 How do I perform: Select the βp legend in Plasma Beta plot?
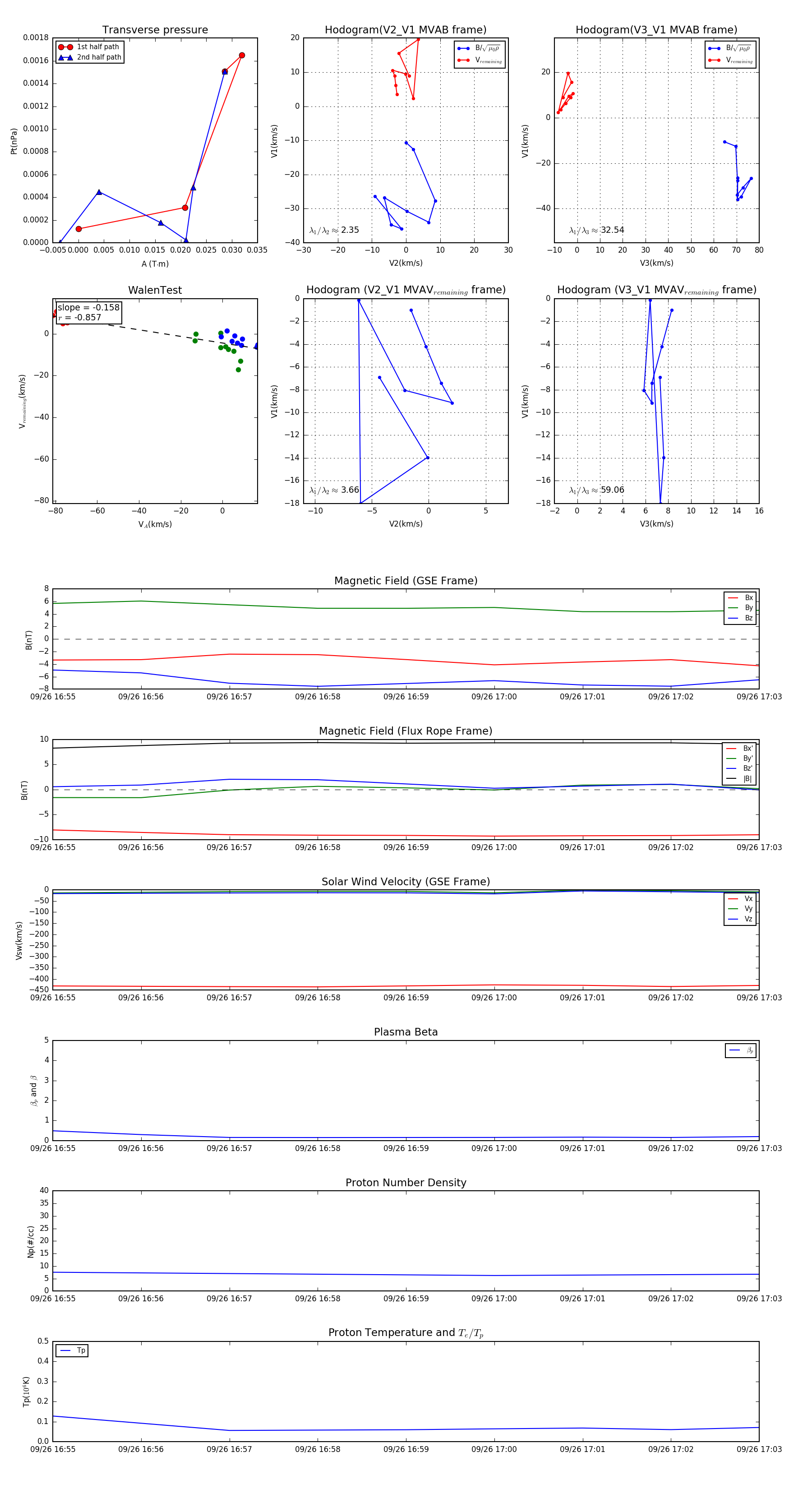click(741, 1050)
